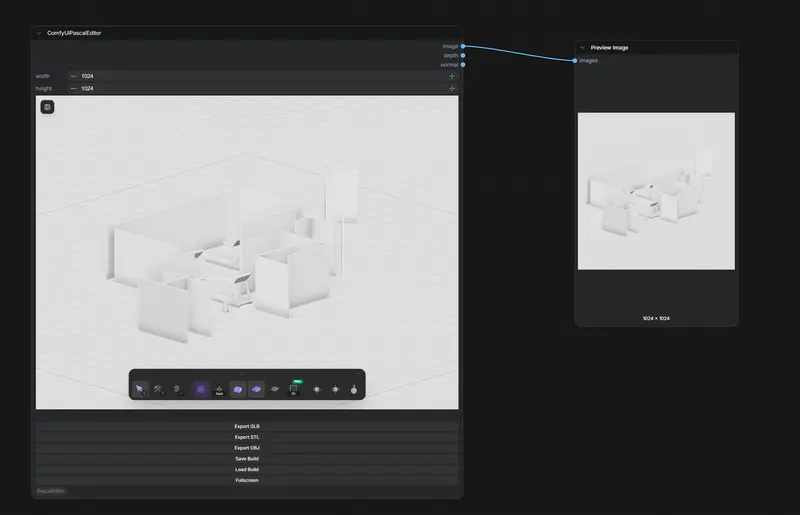Toggle the blue cube view button
This screenshot has height=515, width=800.
coord(238,388)
